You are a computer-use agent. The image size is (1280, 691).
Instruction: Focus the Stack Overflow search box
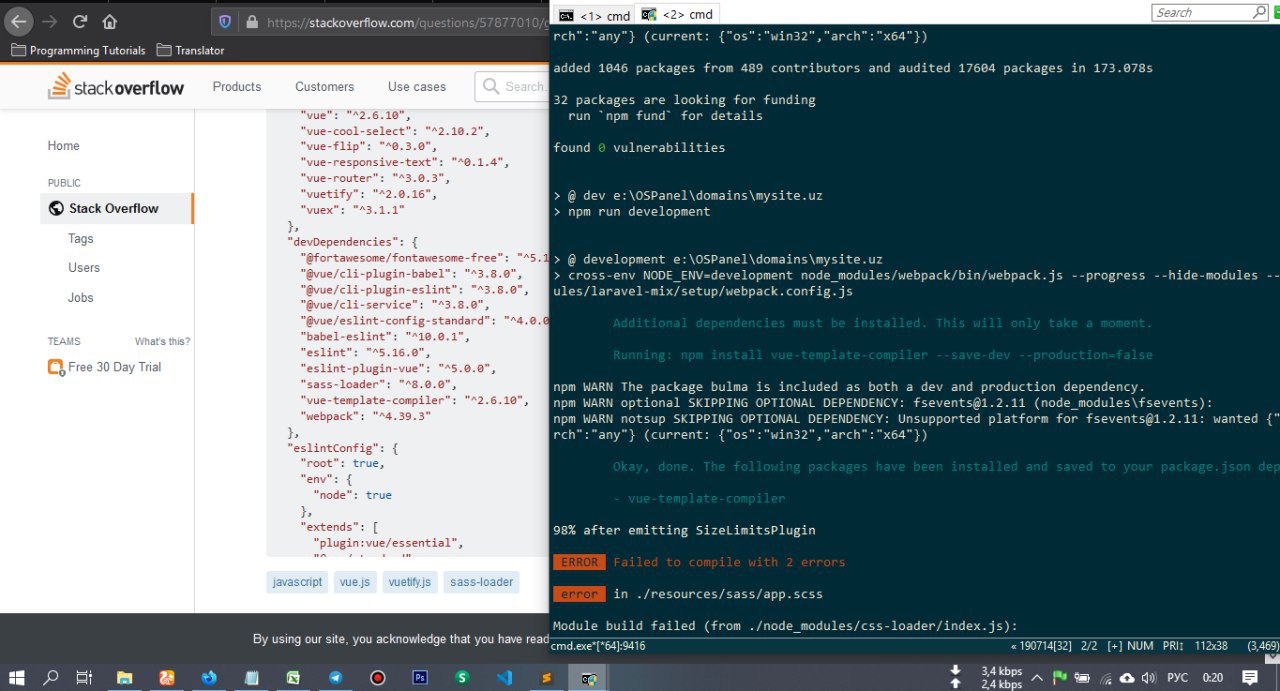pyautogui.click(x=512, y=87)
